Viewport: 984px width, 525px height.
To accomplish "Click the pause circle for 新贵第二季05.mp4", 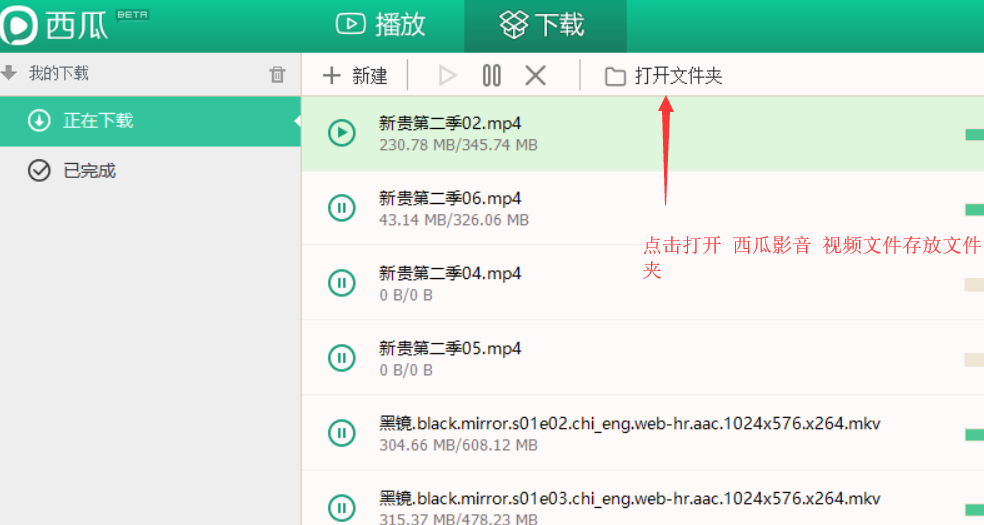I will click(x=342, y=358).
